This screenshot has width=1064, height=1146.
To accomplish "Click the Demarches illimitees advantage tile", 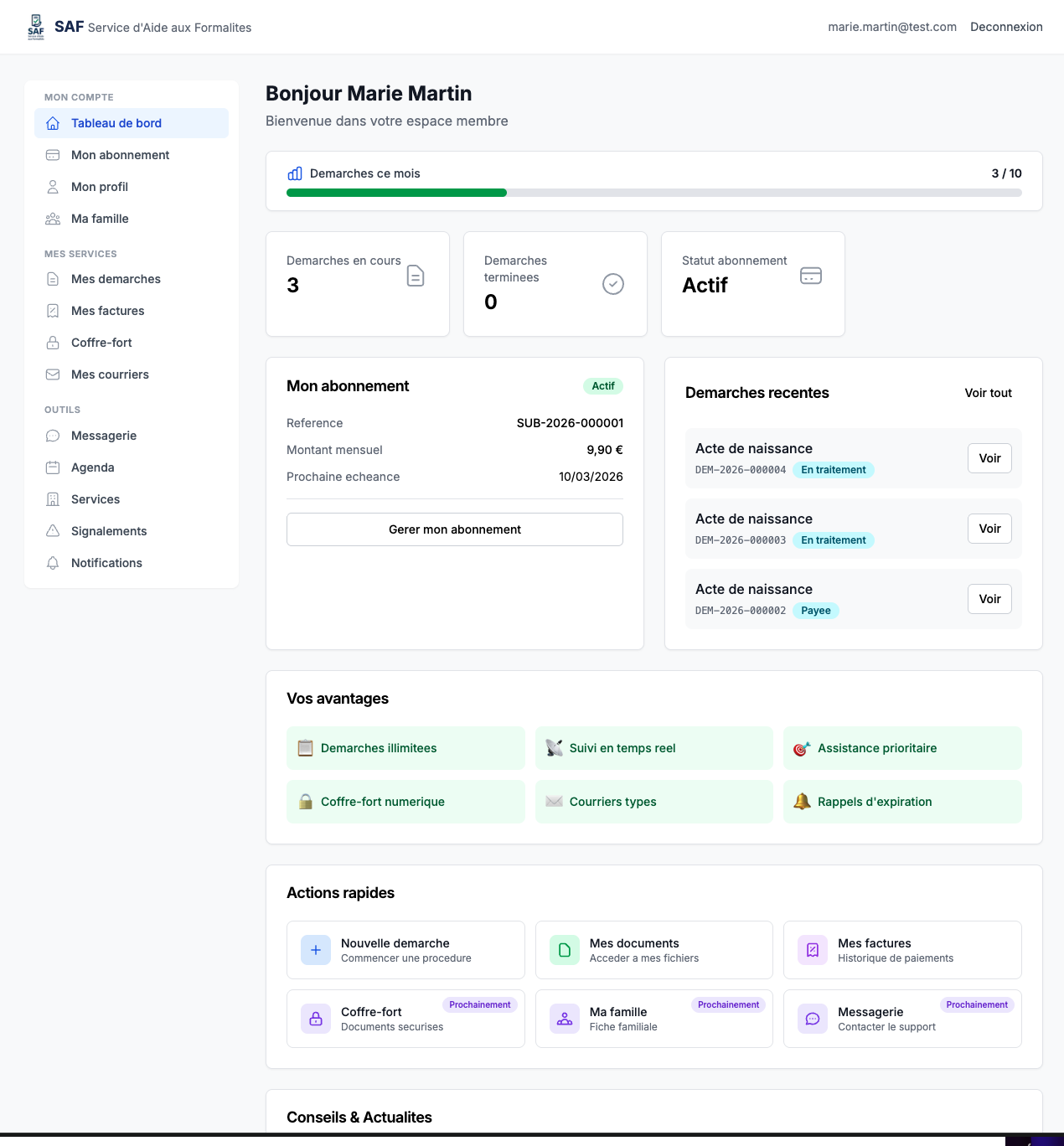I will [x=405, y=748].
